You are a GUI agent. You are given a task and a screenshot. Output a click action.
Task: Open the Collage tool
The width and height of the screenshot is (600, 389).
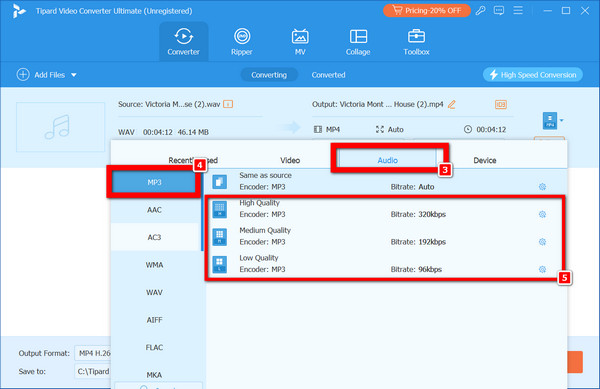coord(358,42)
